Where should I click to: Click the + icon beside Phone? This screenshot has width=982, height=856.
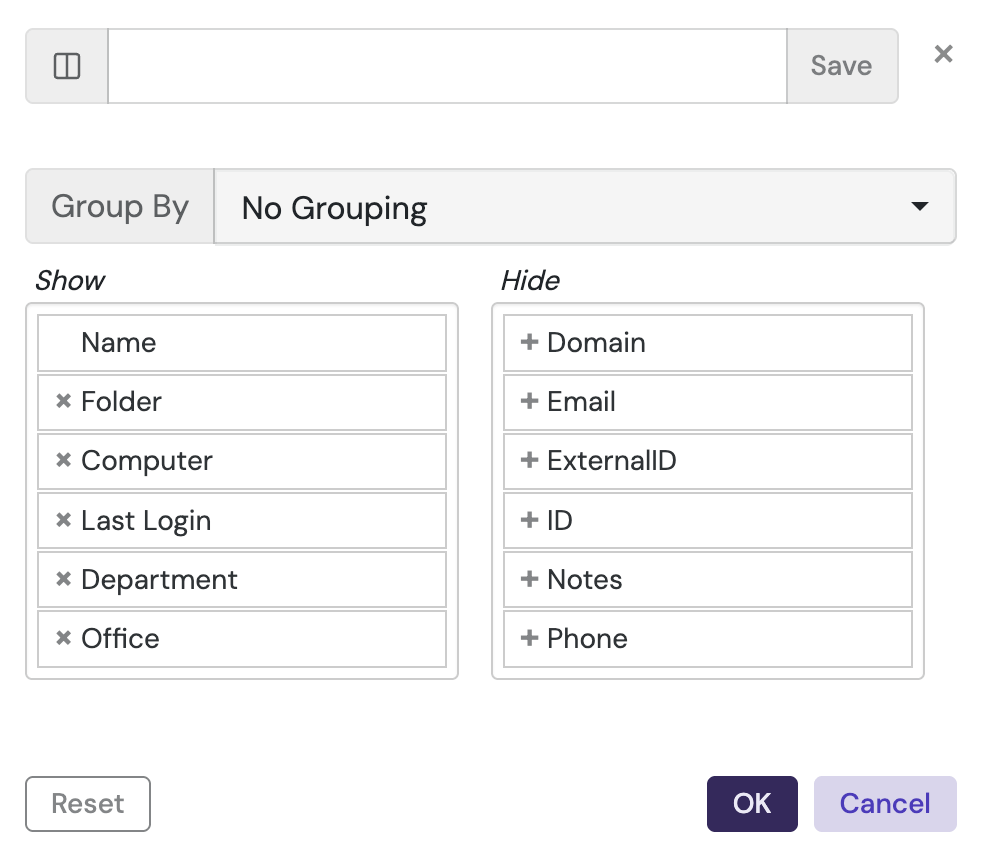click(529, 638)
